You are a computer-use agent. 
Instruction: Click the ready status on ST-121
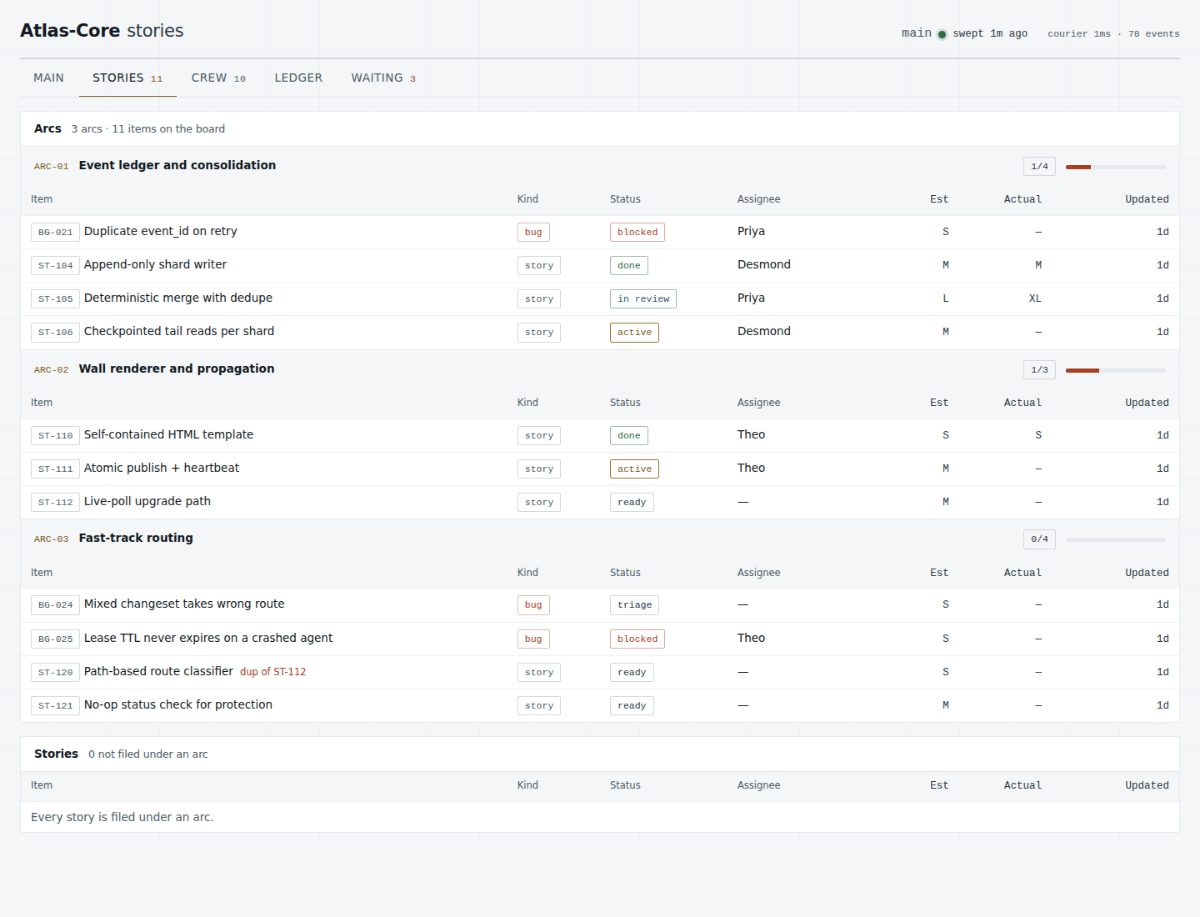(x=632, y=706)
